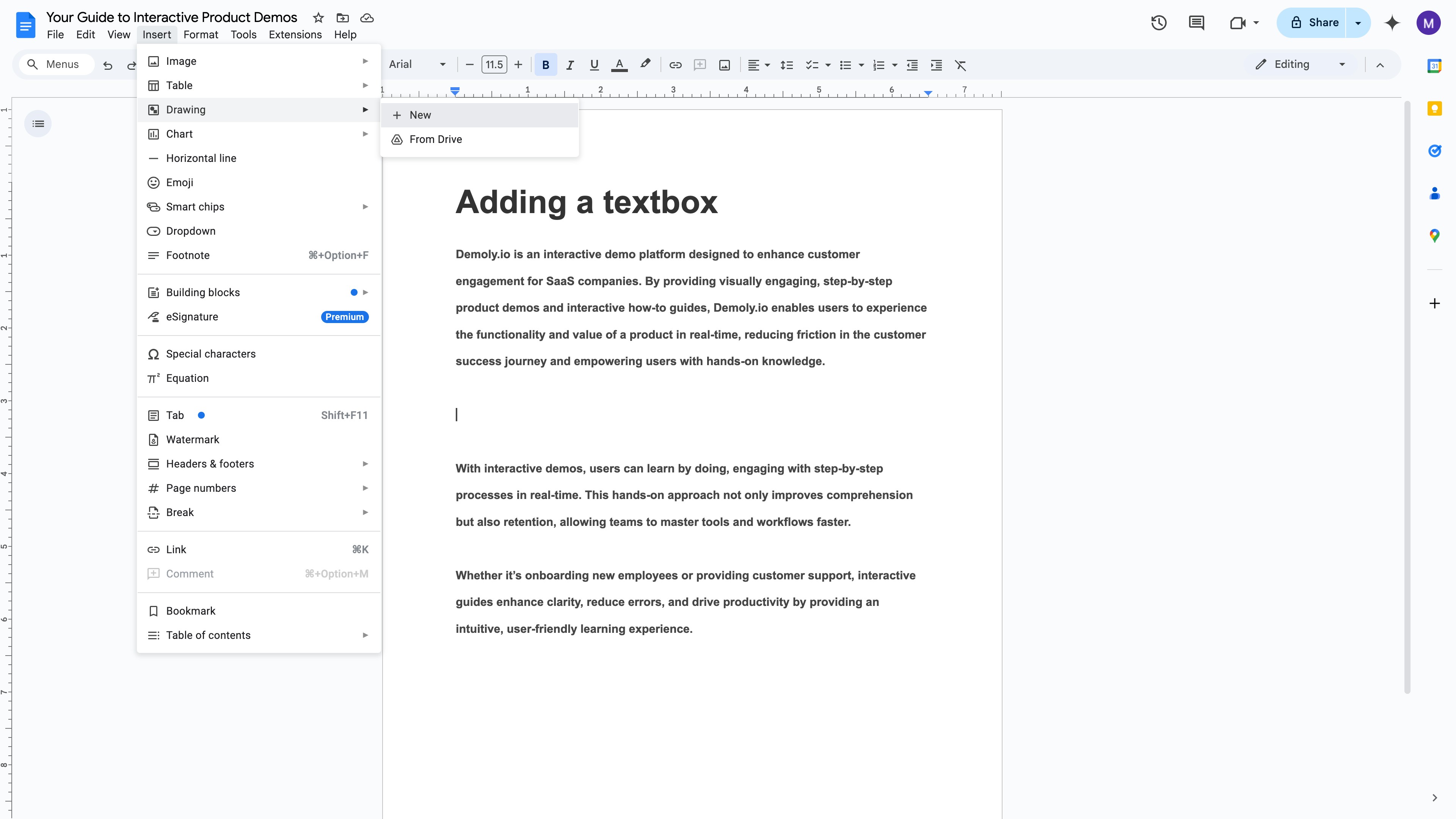Open Contacts side panel

[x=1434, y=193]
